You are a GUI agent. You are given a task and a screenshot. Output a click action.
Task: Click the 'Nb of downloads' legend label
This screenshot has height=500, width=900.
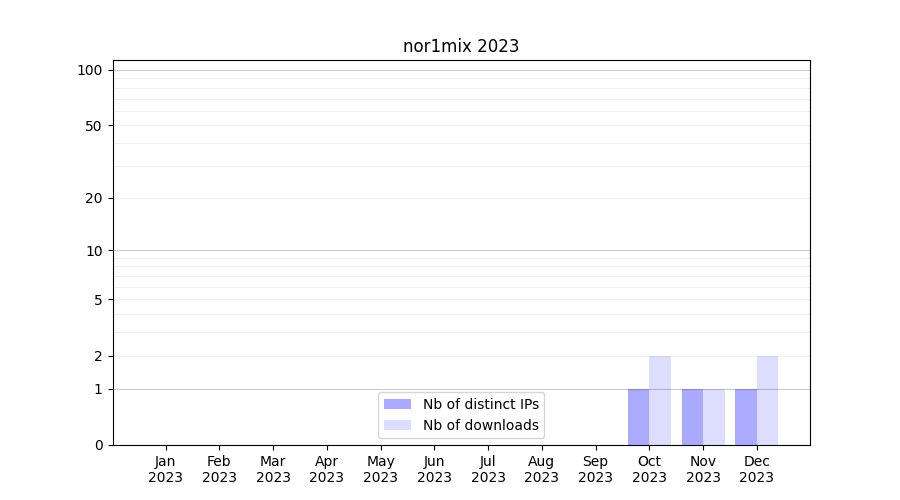[x=480, y=425]
